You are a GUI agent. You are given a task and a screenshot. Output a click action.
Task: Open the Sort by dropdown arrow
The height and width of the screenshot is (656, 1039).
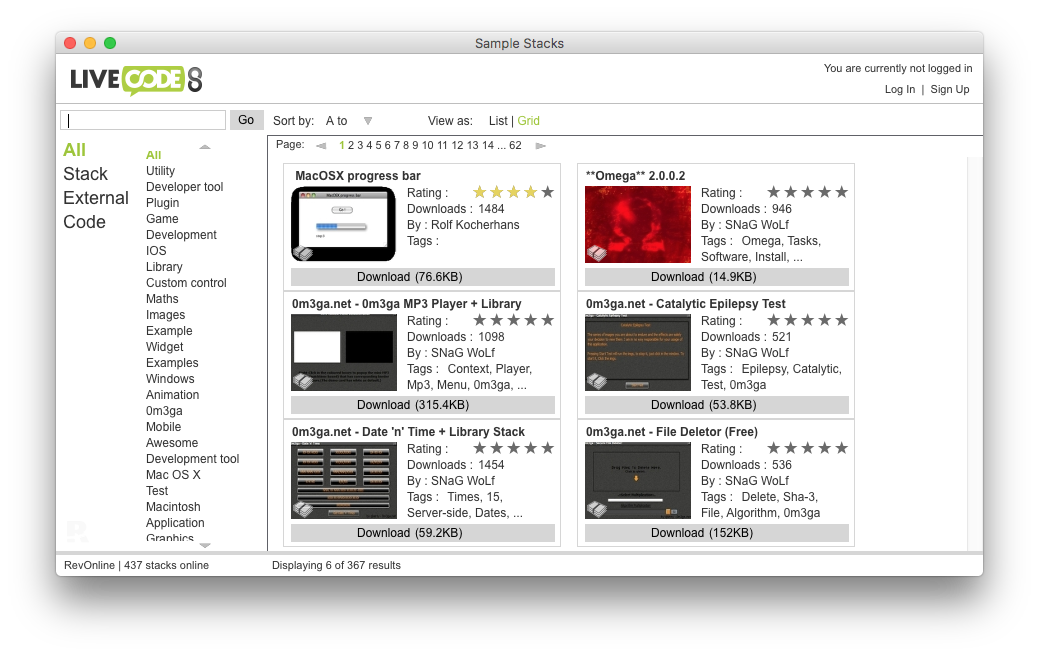368,121
